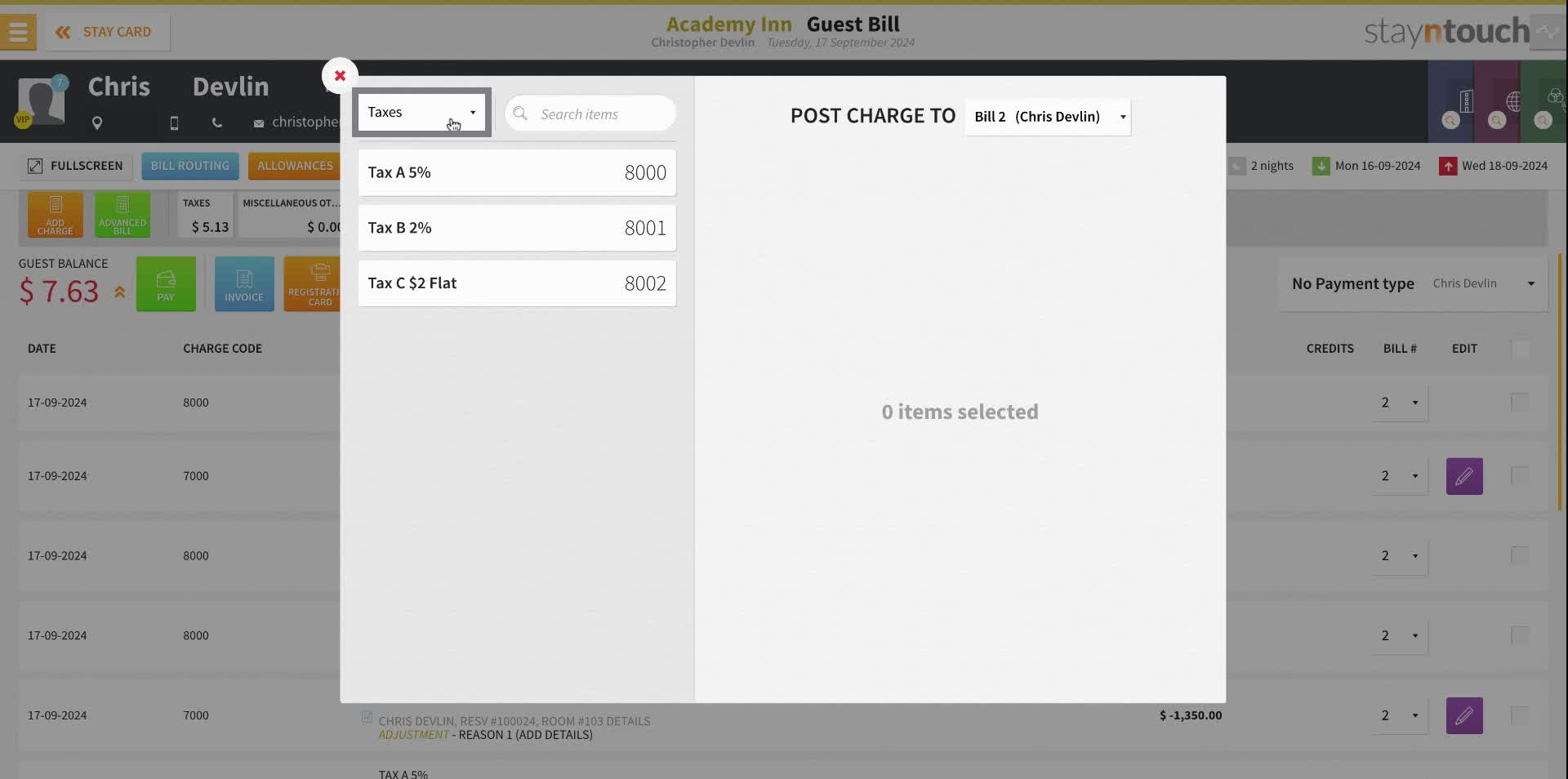Viewport: 1568px width, 779px height.
Task: Open Bill # dropdown on the $-1,350.00 row
Action: (x=1401, y=716)
